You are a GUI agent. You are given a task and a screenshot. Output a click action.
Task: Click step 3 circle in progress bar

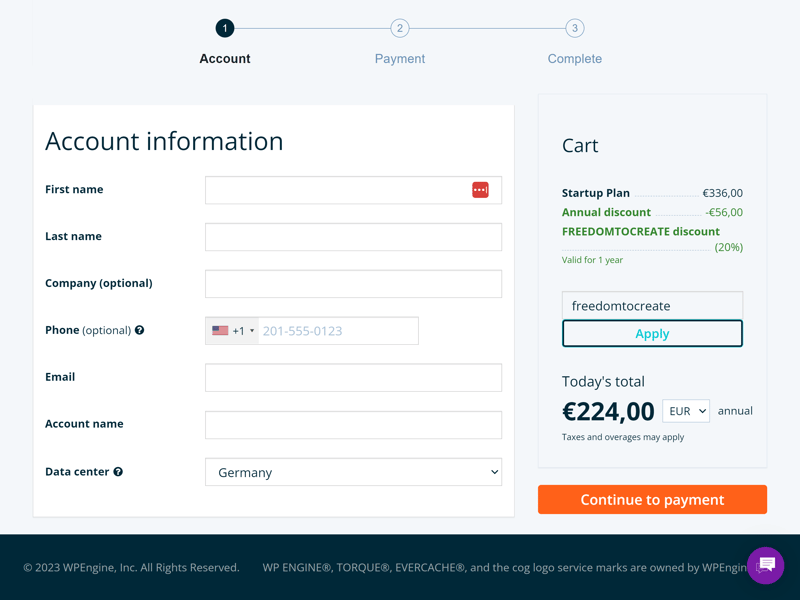(x=574, y=28)
